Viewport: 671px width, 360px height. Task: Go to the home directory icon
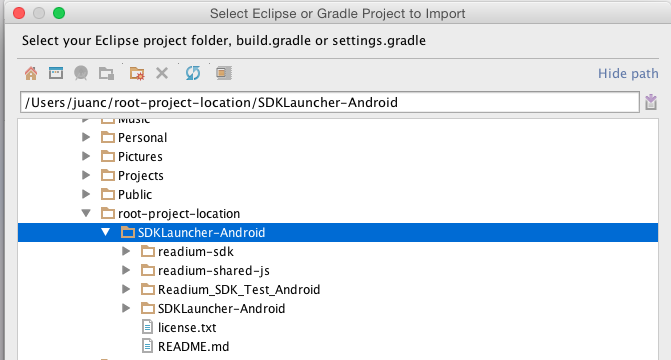pyautogui.click(x=31, y=73)
